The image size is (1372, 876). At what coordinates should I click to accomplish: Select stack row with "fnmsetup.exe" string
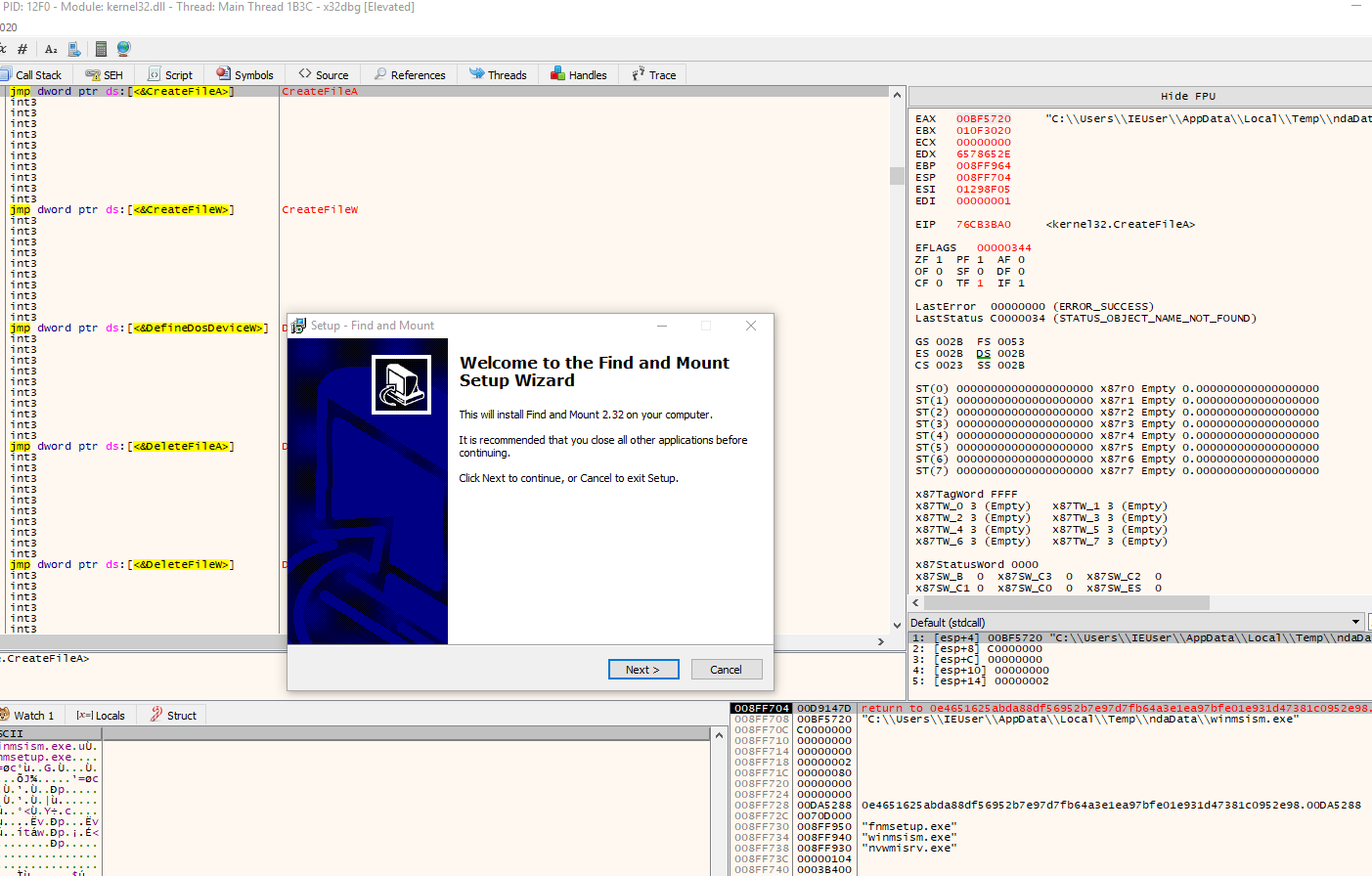(x=1051, y=827)
